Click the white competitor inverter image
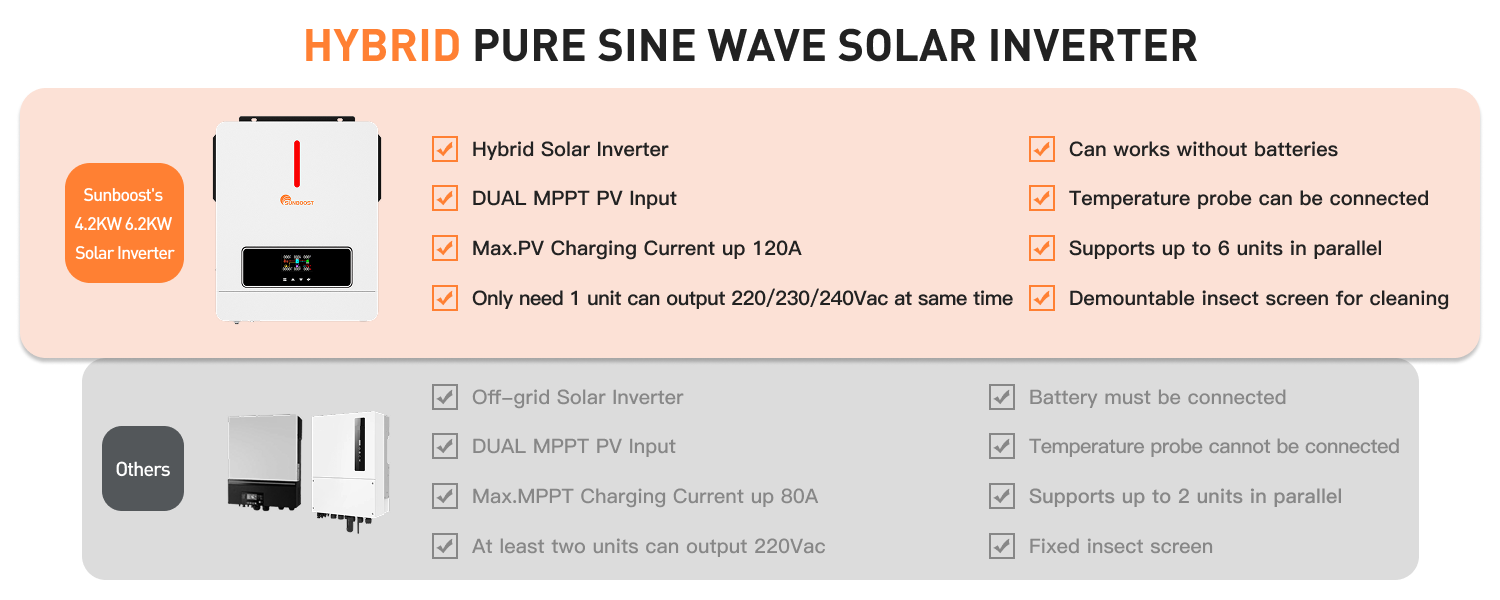This screenshot has height=600, width=1500. (349, 466)
